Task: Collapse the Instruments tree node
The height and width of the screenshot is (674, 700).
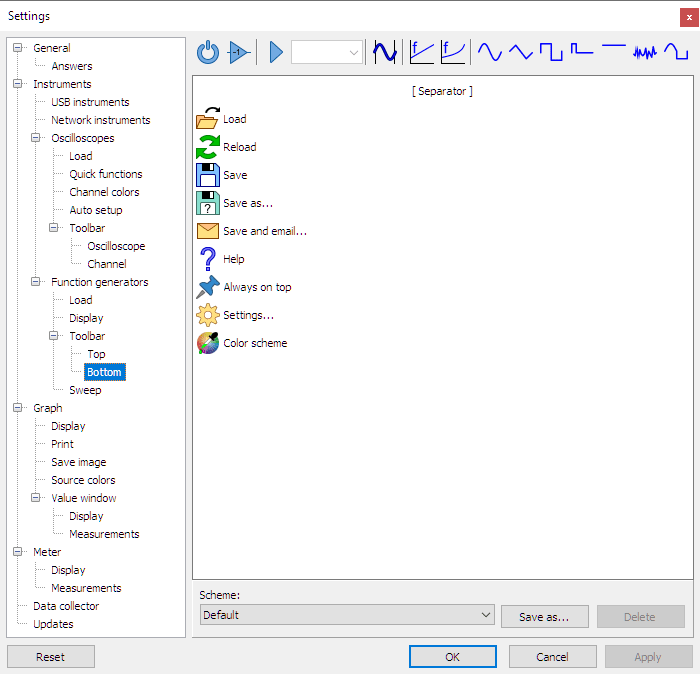Action: (x=17, y=84)
